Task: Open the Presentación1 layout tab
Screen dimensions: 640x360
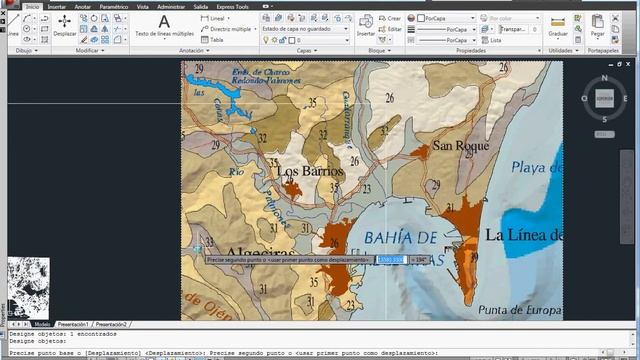Action: pos(73,324)
